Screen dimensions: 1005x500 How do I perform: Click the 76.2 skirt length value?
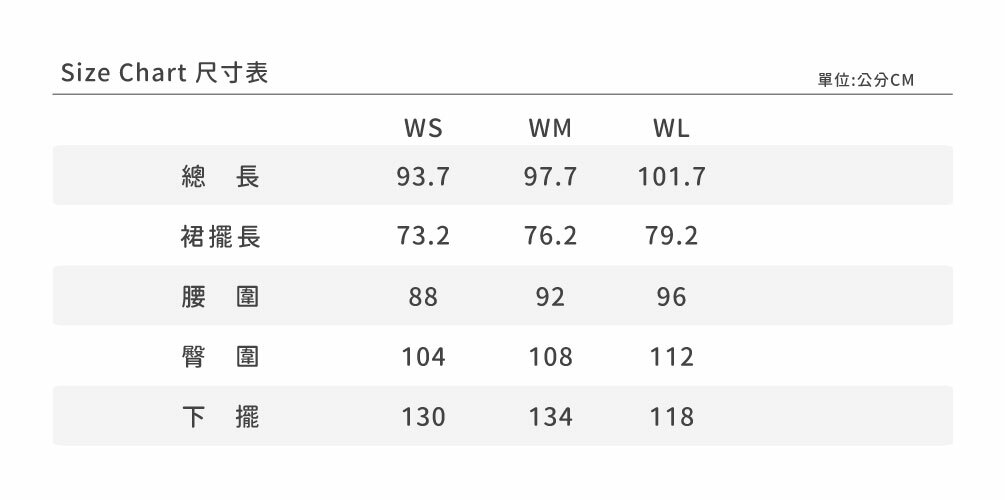pos(550,237)
